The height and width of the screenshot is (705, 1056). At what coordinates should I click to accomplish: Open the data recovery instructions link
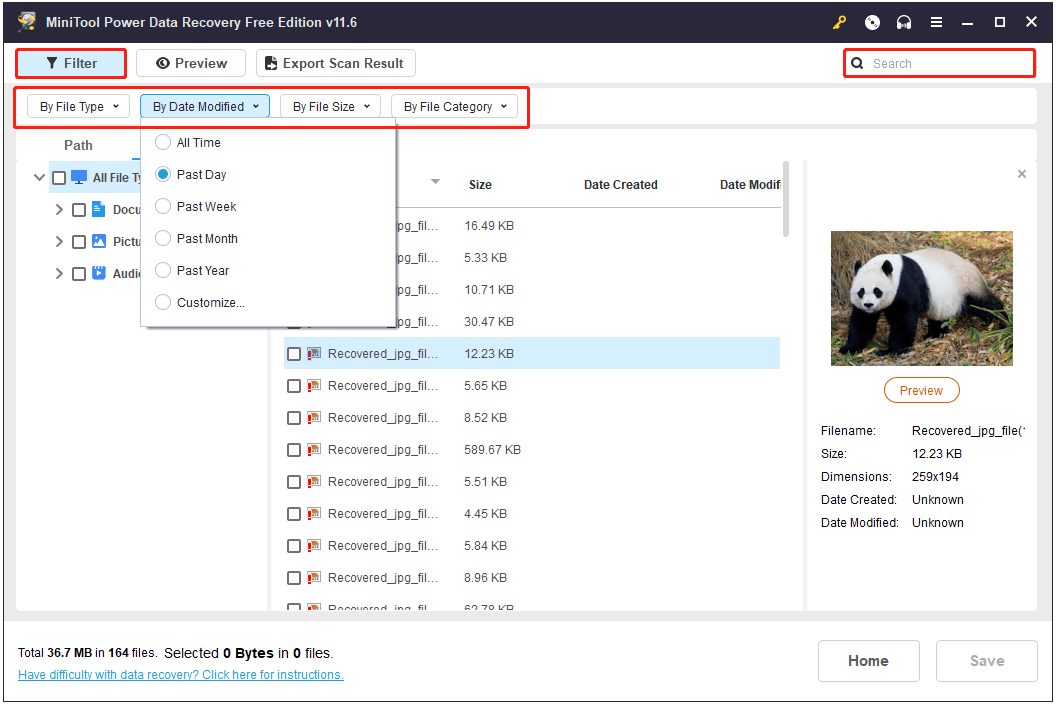coord(181,675)
